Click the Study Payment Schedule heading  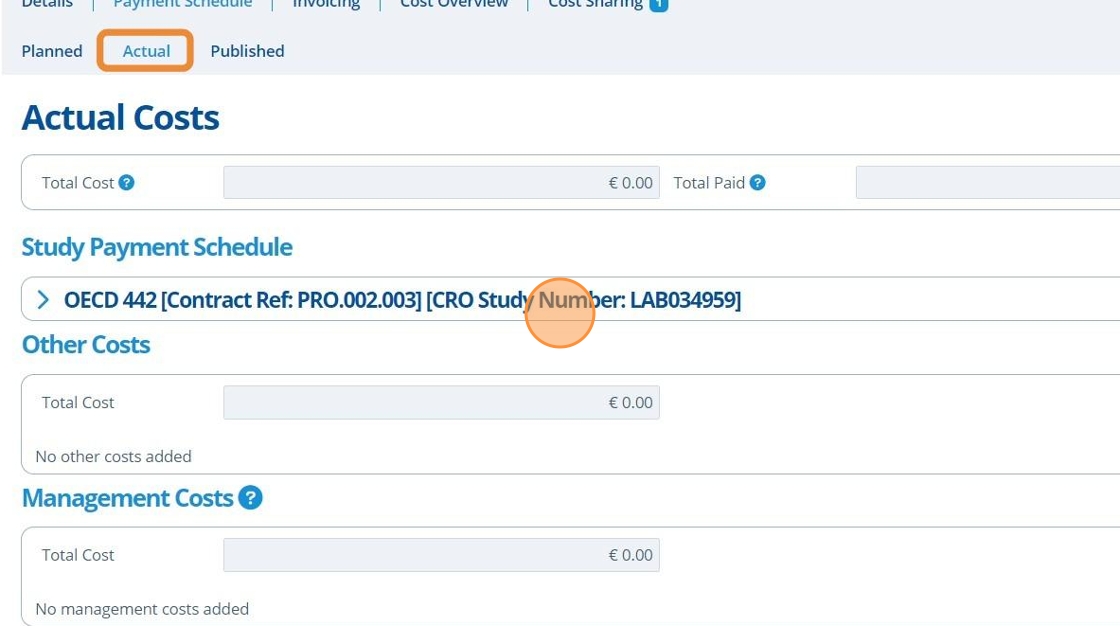click(x=157, y=247)
